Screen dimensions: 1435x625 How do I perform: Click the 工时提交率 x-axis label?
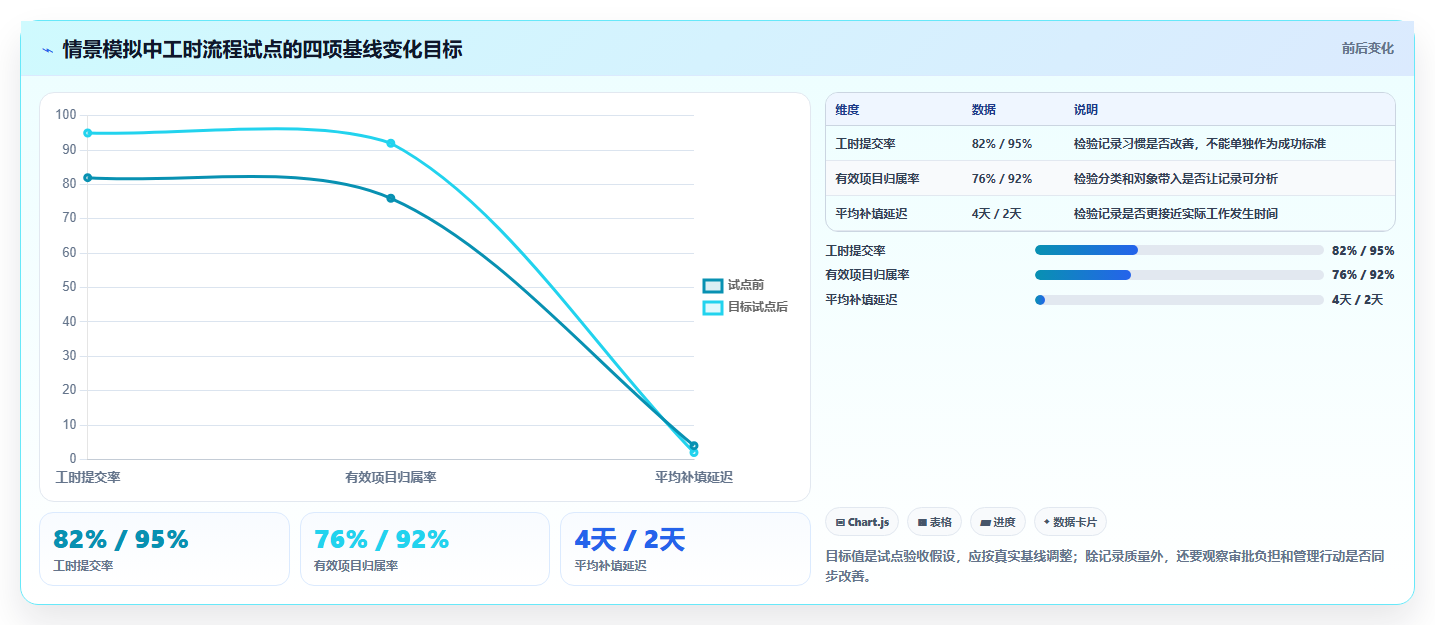click(88, 477)
